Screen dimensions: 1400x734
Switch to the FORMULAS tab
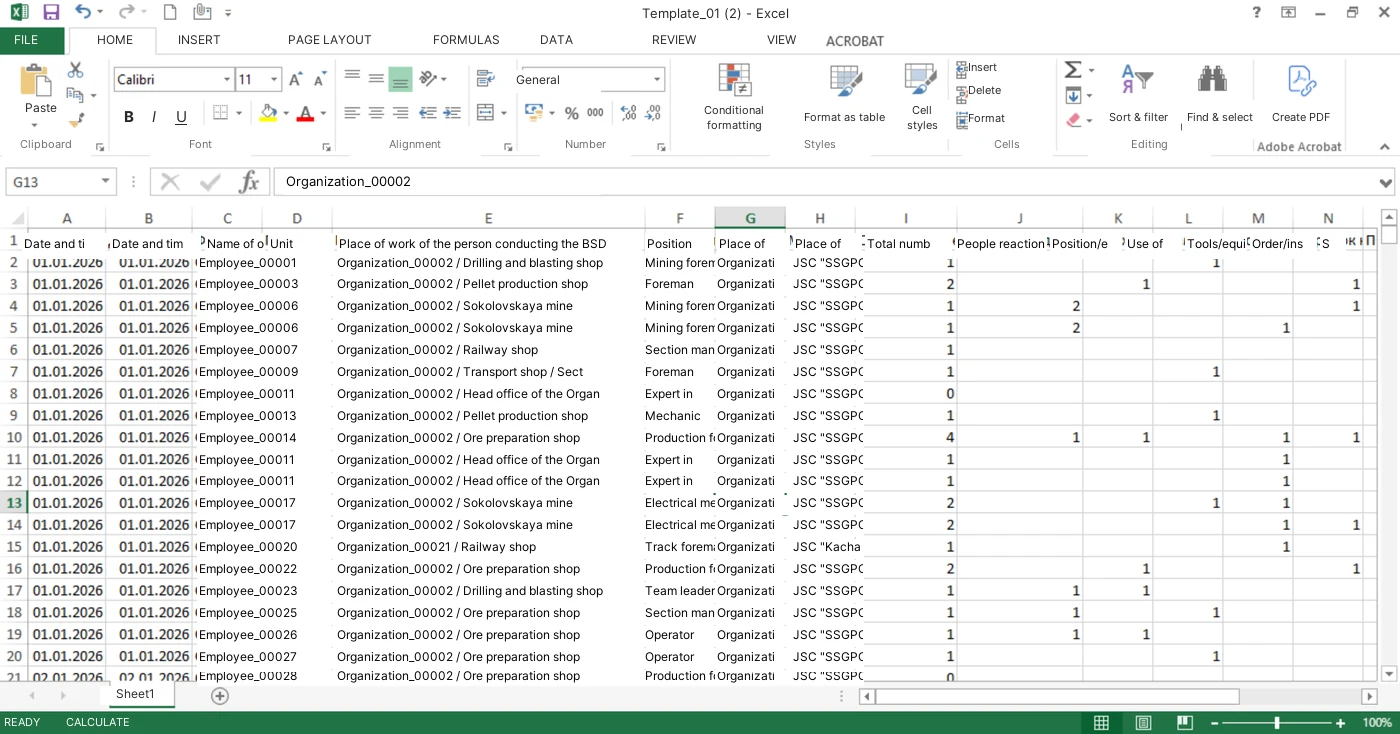(x=466, y=40)
